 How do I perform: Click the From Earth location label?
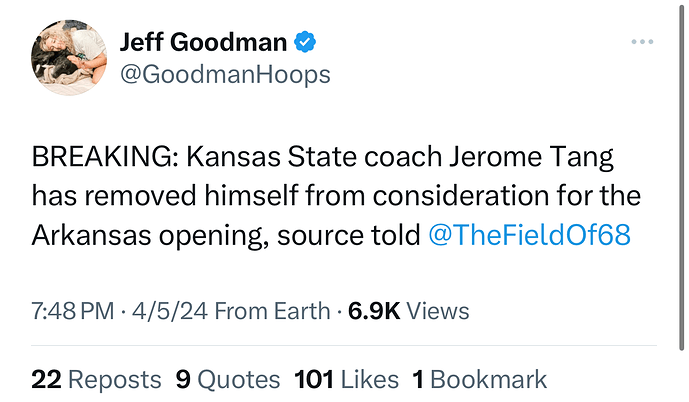pyautogui.click(x=273, y=311)
